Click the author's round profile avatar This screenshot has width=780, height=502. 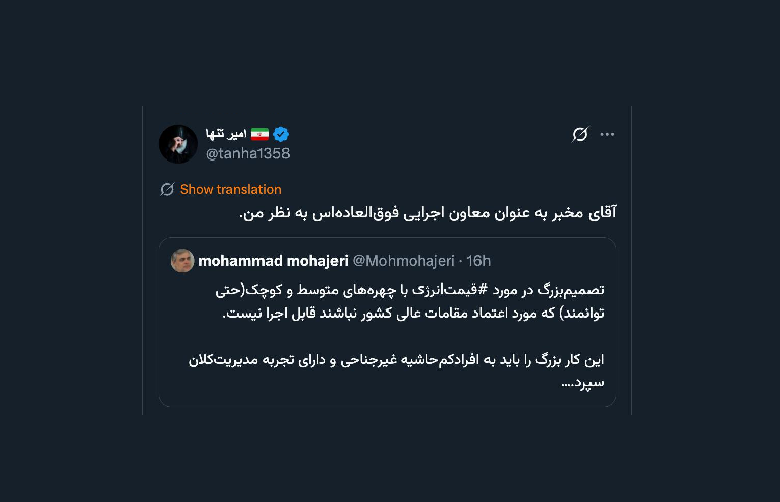(178, 144)
